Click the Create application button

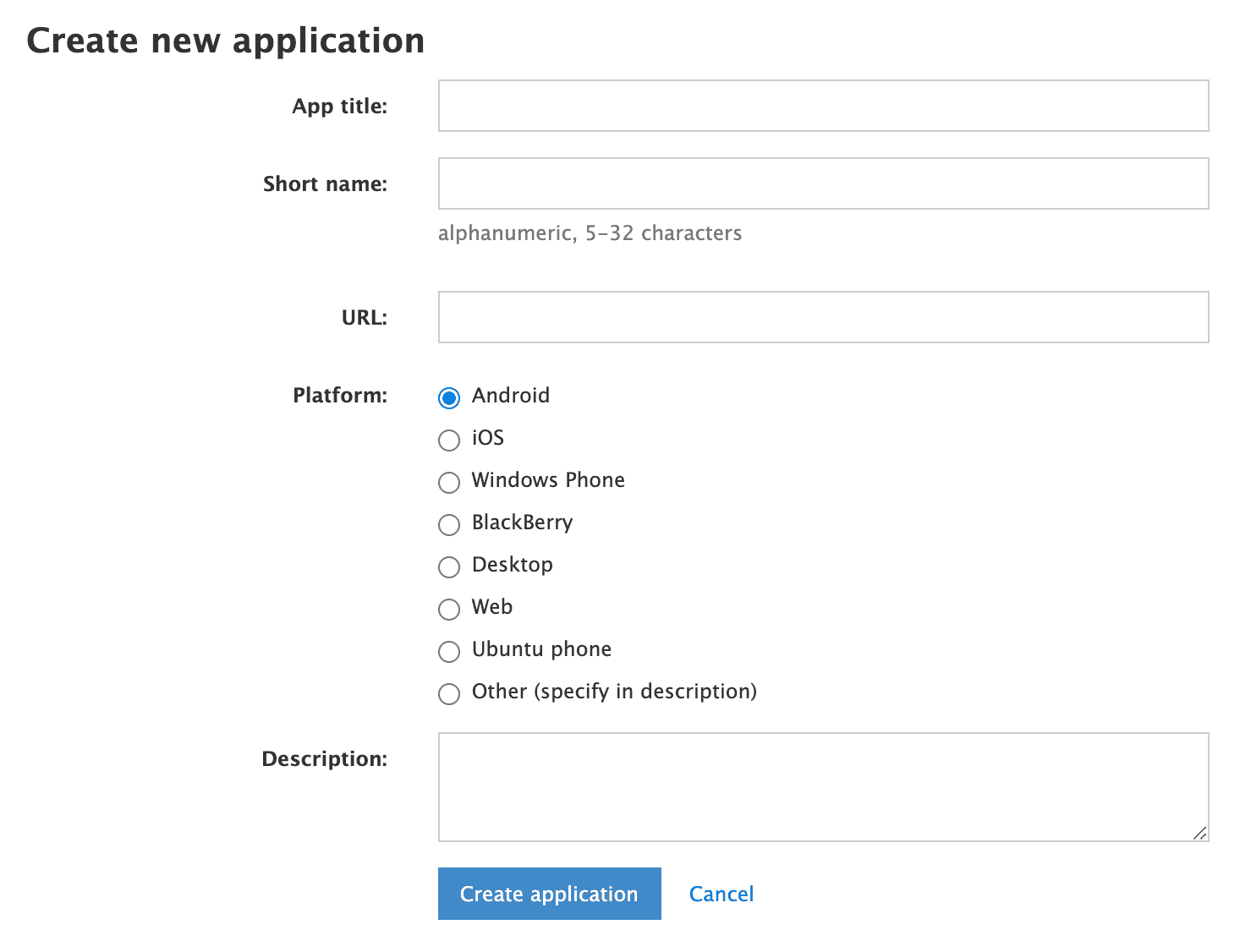550,894
